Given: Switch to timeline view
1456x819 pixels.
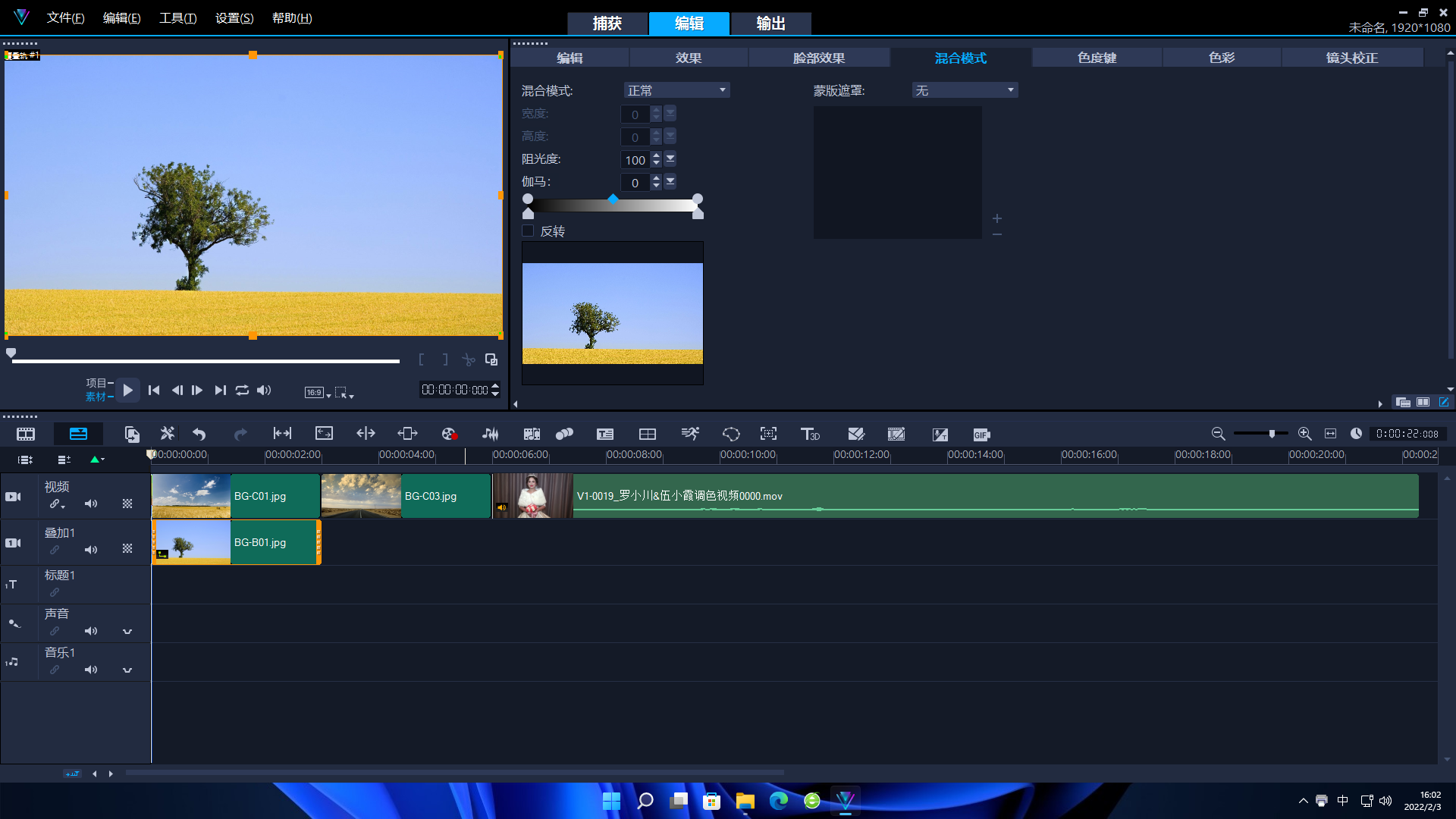Looking at the screenshot, I should click(x=78, y=434).
